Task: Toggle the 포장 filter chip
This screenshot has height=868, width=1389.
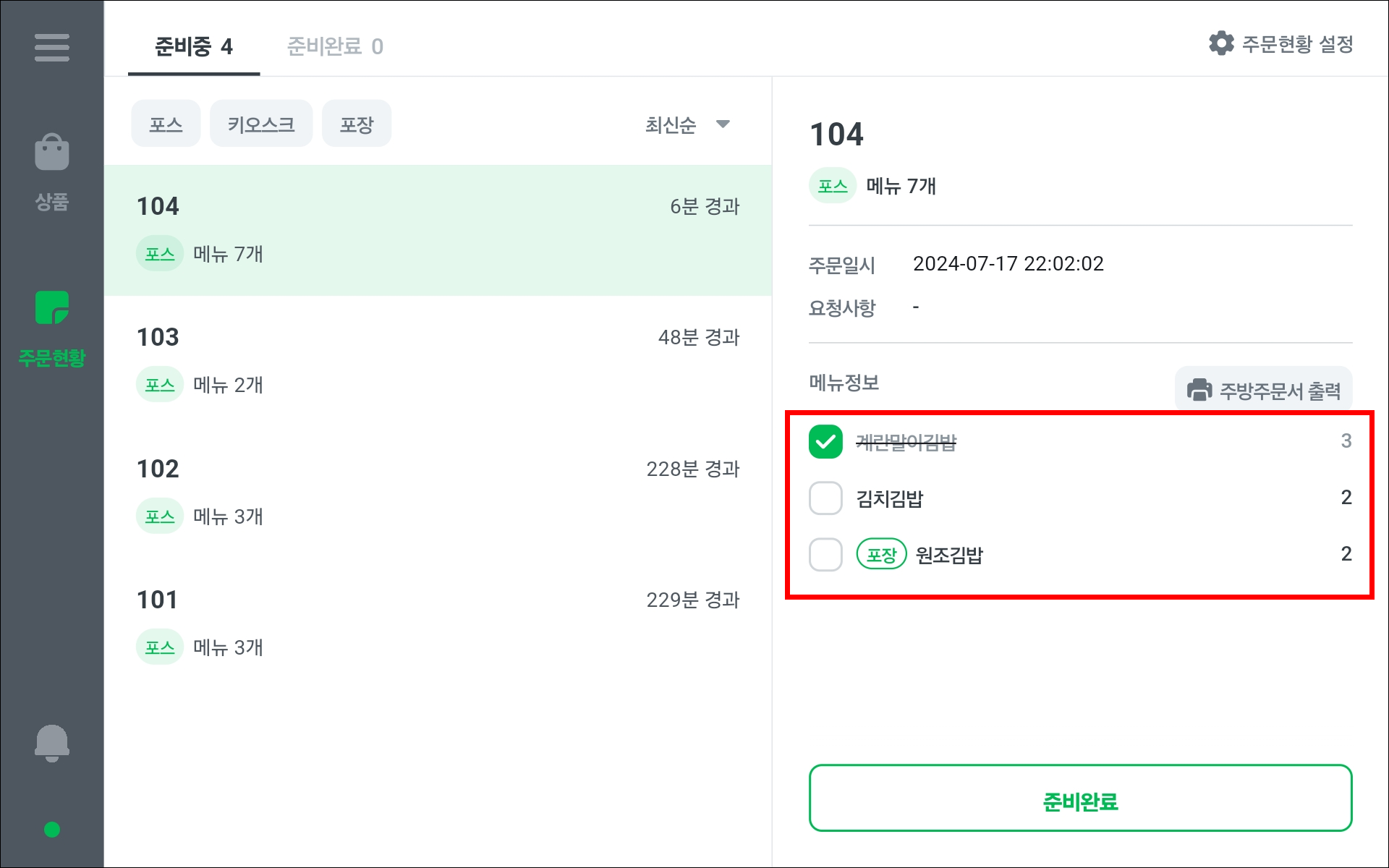Action: click(357, 124)
